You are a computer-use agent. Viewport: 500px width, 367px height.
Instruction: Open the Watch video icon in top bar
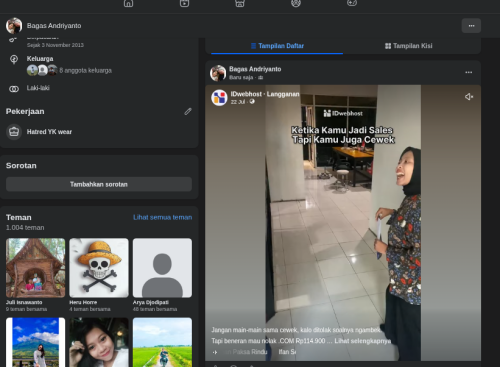(184, 3)
